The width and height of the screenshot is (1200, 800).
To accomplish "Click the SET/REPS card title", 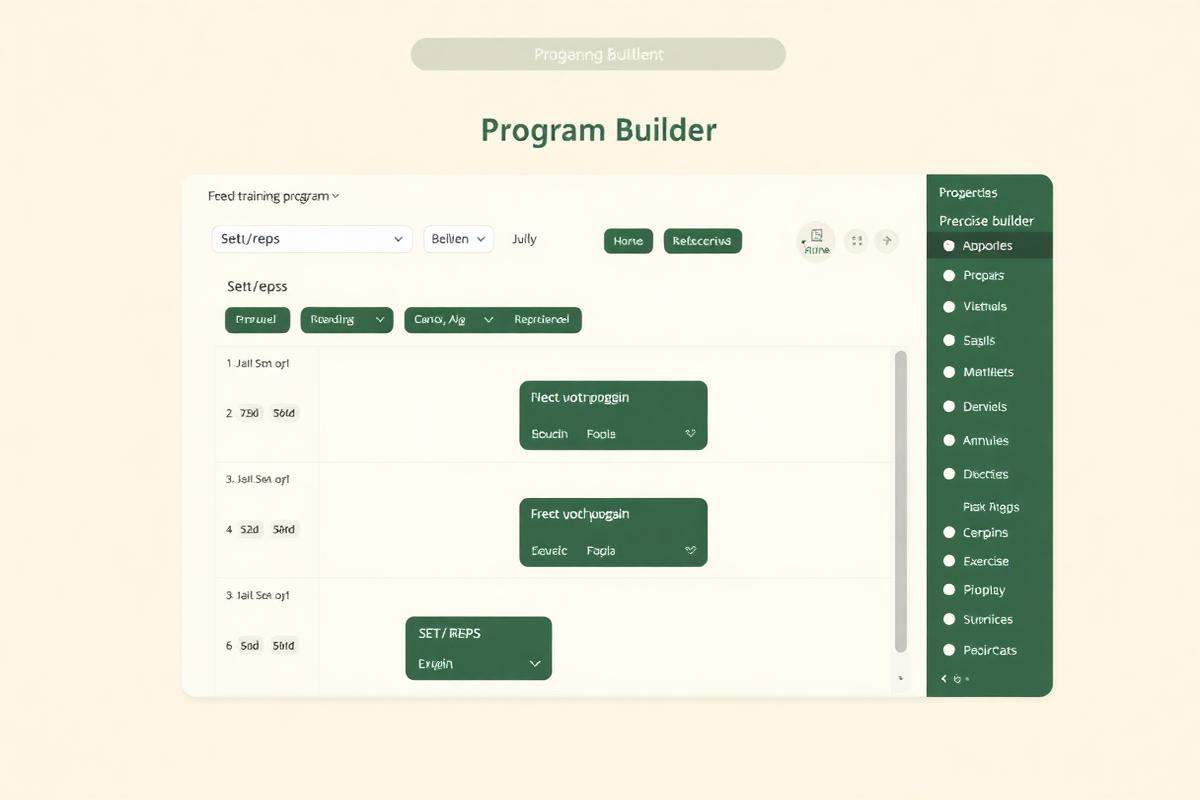I will click(449, 634).
